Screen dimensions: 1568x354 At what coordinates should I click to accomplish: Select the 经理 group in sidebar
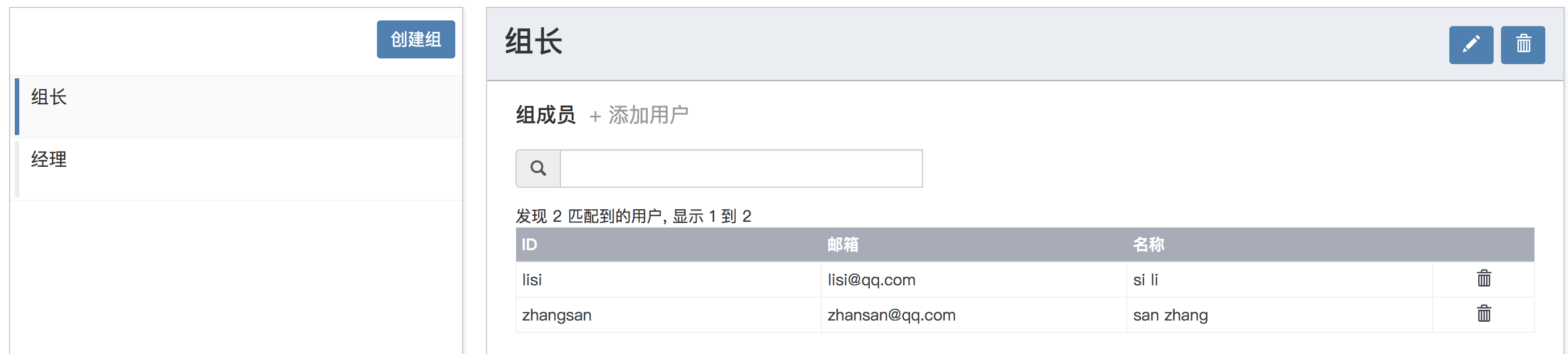238,168
